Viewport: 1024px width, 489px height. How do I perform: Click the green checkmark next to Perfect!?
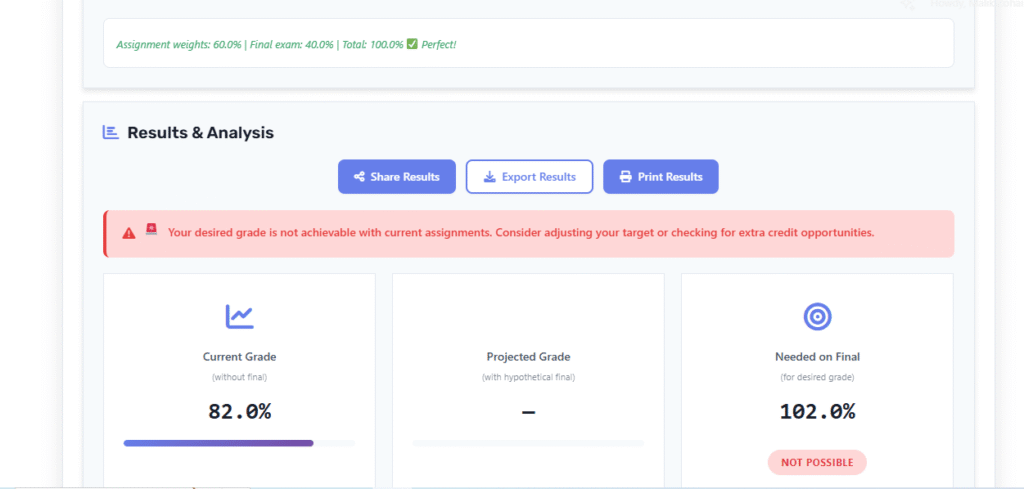[x=412, y=45]
